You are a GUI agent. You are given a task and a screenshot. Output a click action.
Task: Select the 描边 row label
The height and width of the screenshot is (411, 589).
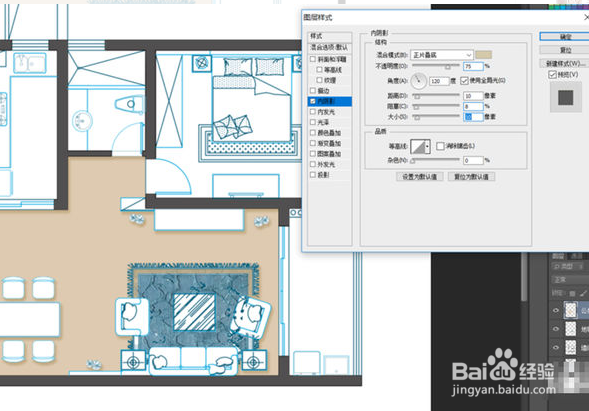323,91
